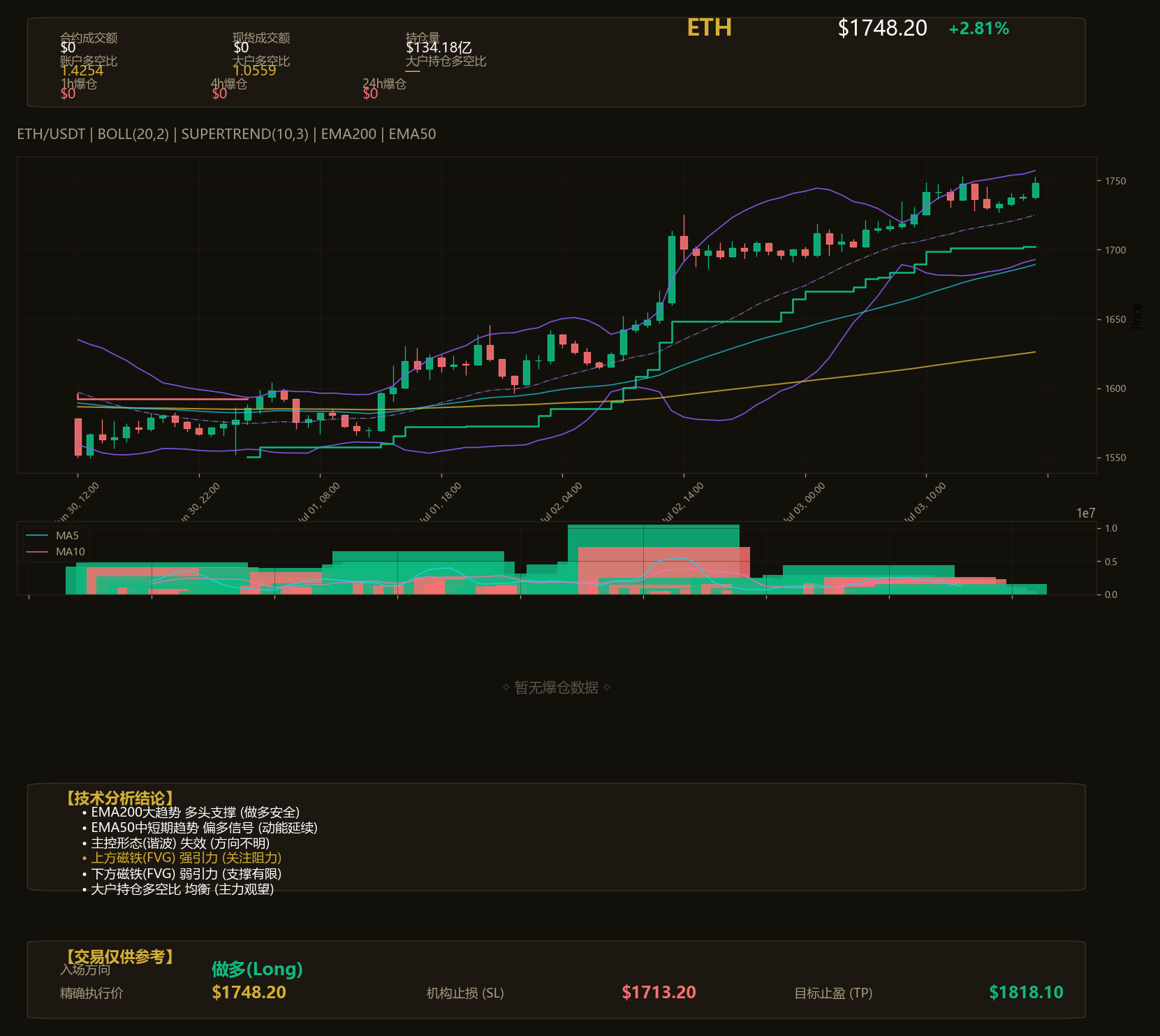
Task: Select the $1713.20 stop loss value
Action: (659, 993)
